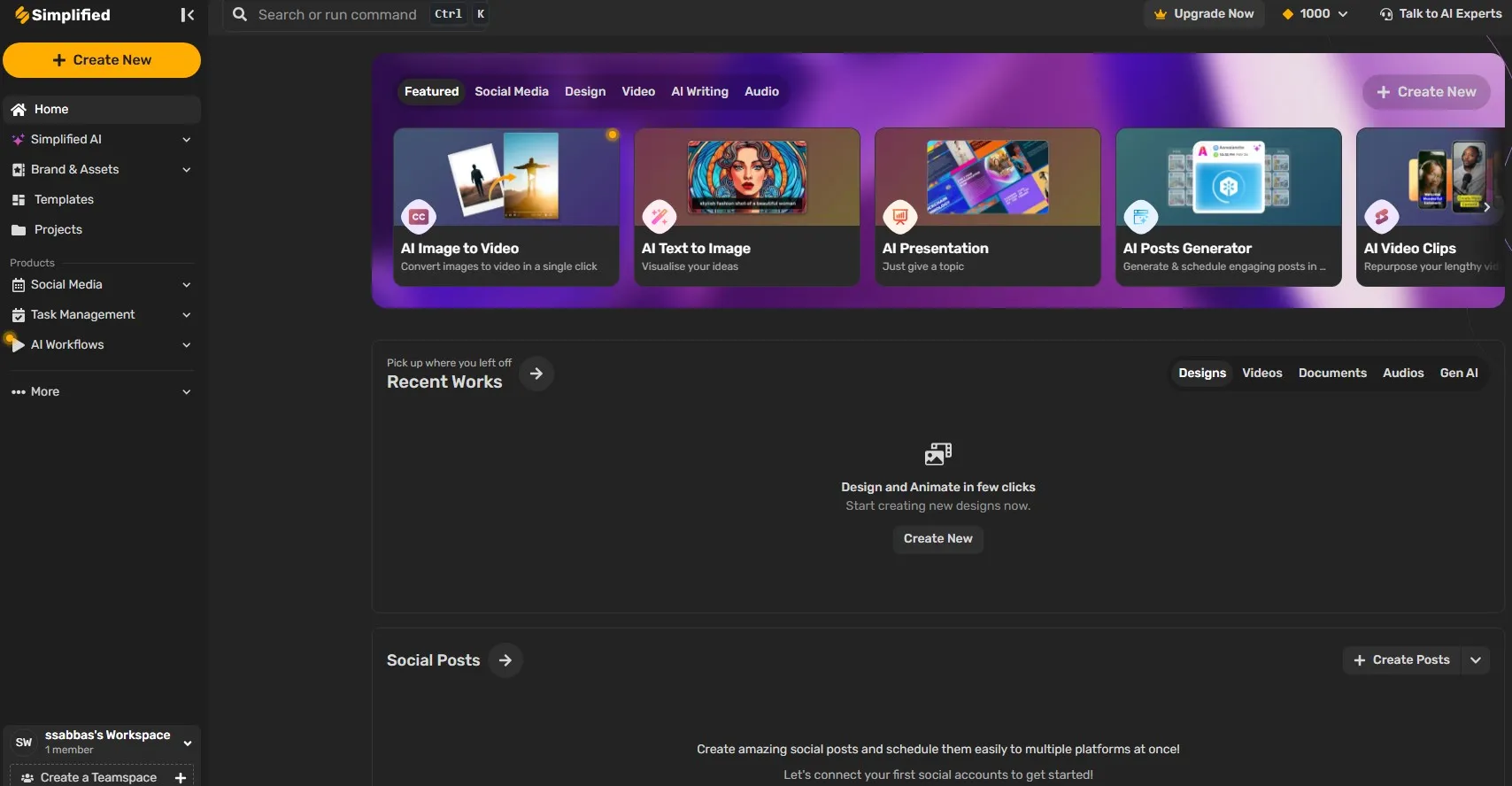1512x786 pixels.
Task: Show the Videos recent works tab
Action: (1262, 374)
